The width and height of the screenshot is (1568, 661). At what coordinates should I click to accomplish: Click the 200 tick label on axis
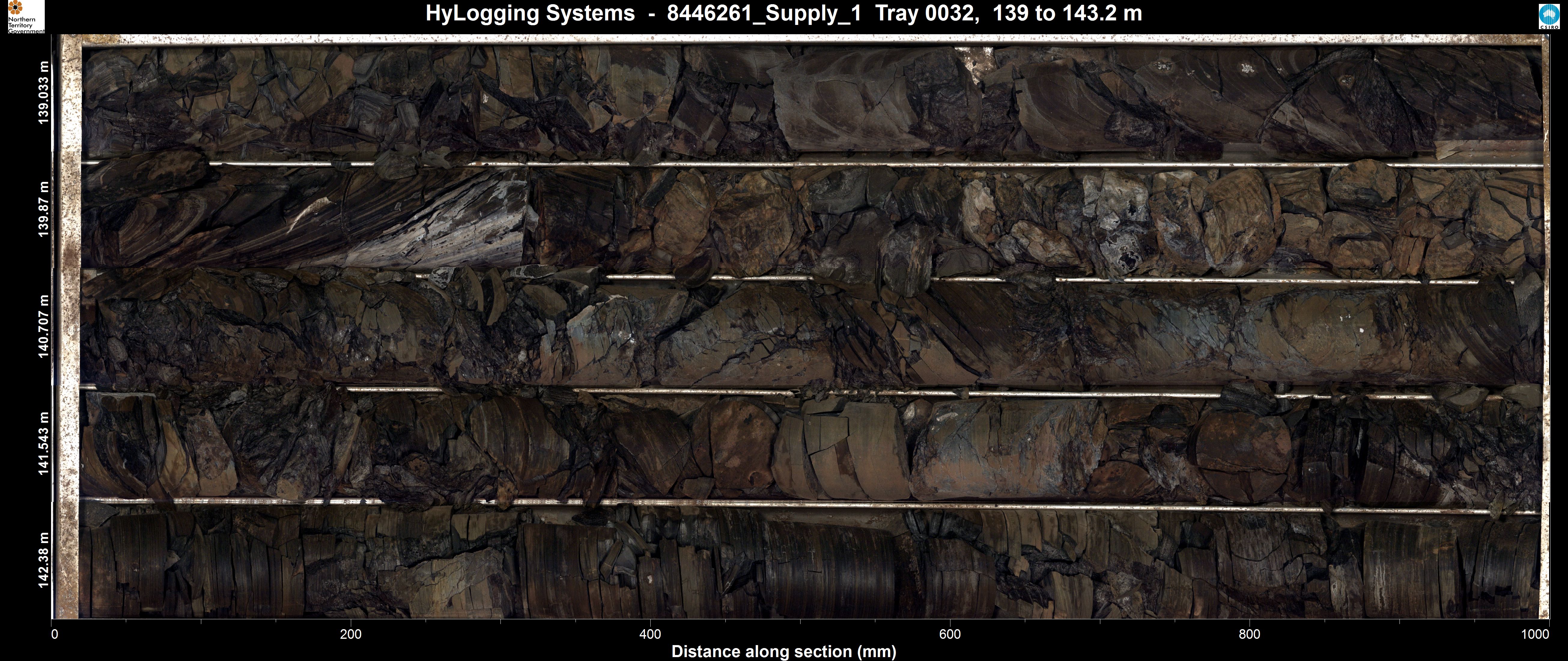[351, 635]
